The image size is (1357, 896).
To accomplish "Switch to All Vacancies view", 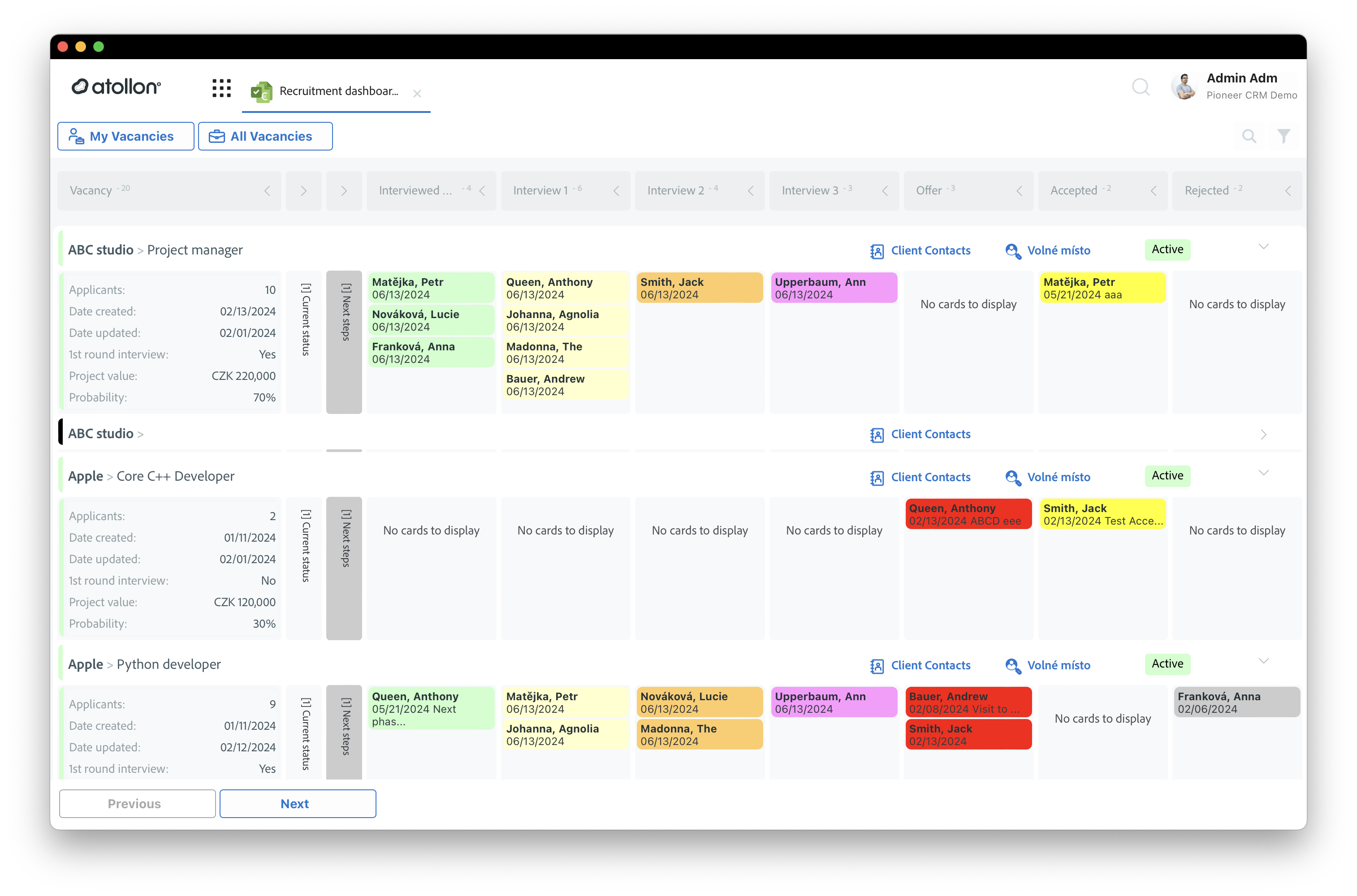I will [x=265, y=136].
